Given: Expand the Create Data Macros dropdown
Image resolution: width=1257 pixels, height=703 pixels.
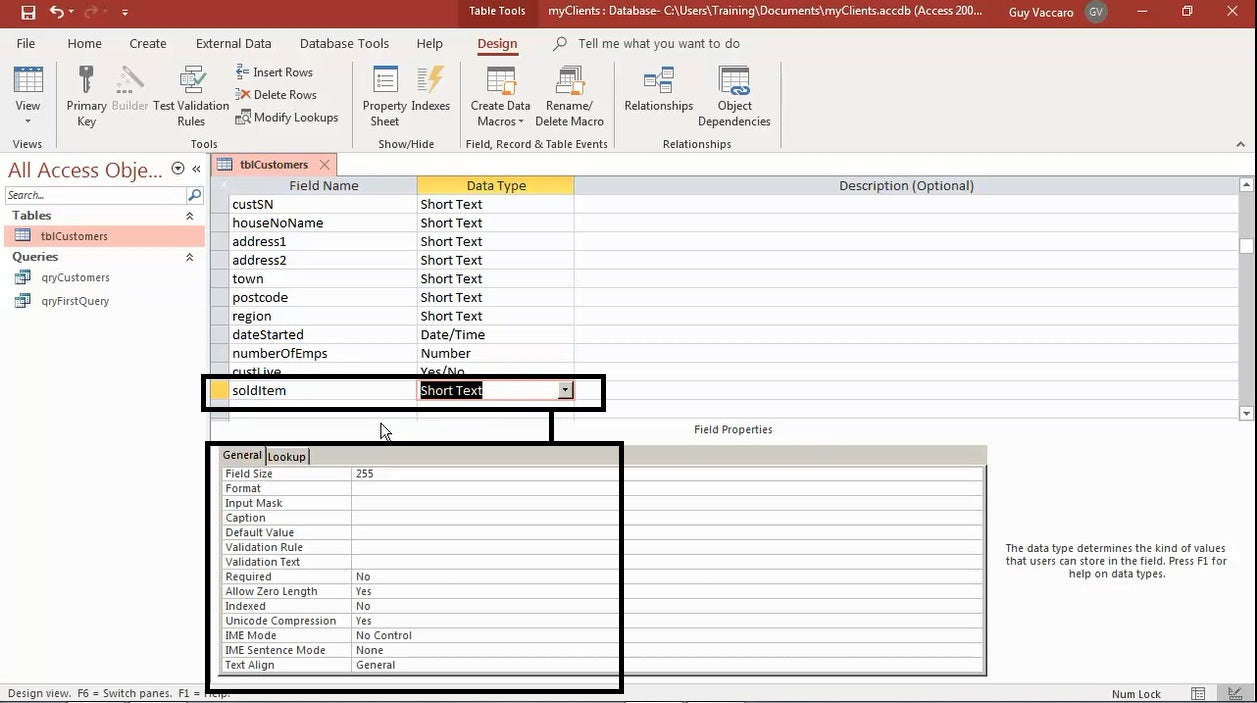Looking at the screenshot, I should pyautogui.click(x=521, y=122).
